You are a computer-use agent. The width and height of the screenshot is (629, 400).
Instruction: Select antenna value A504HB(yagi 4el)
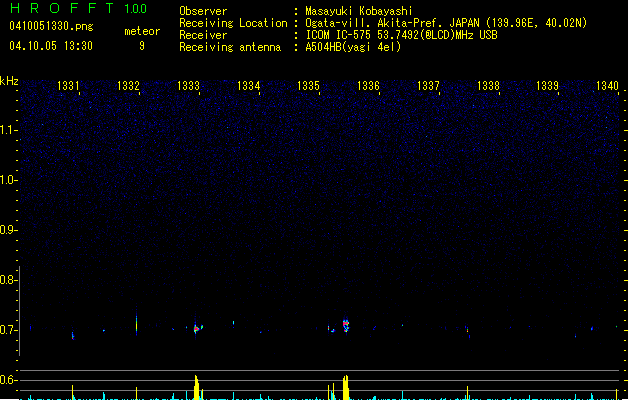click(353, 47)
